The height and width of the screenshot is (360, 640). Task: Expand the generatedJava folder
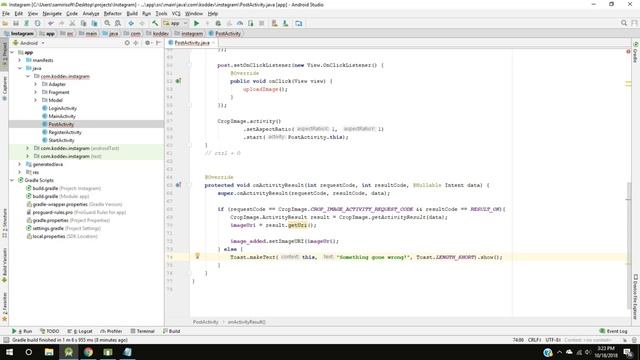click(20, 164)
